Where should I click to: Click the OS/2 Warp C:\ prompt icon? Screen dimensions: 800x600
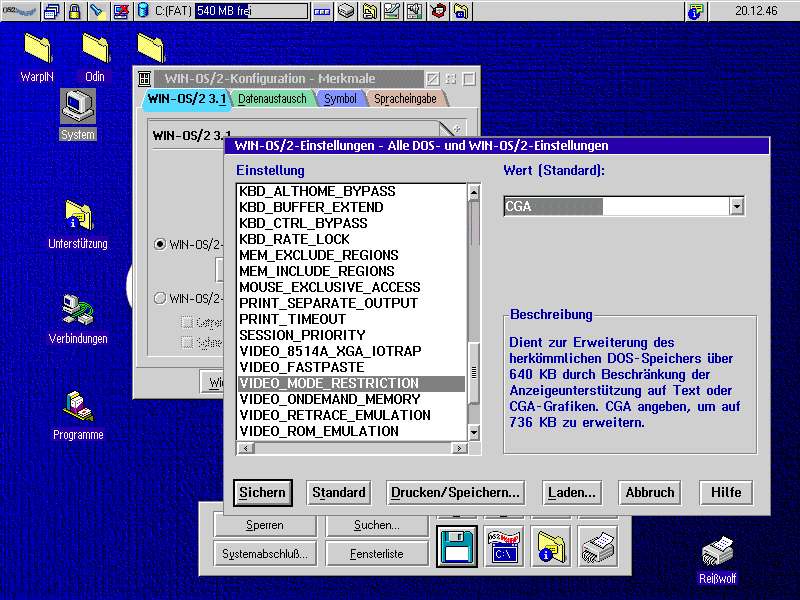point(504,546)
